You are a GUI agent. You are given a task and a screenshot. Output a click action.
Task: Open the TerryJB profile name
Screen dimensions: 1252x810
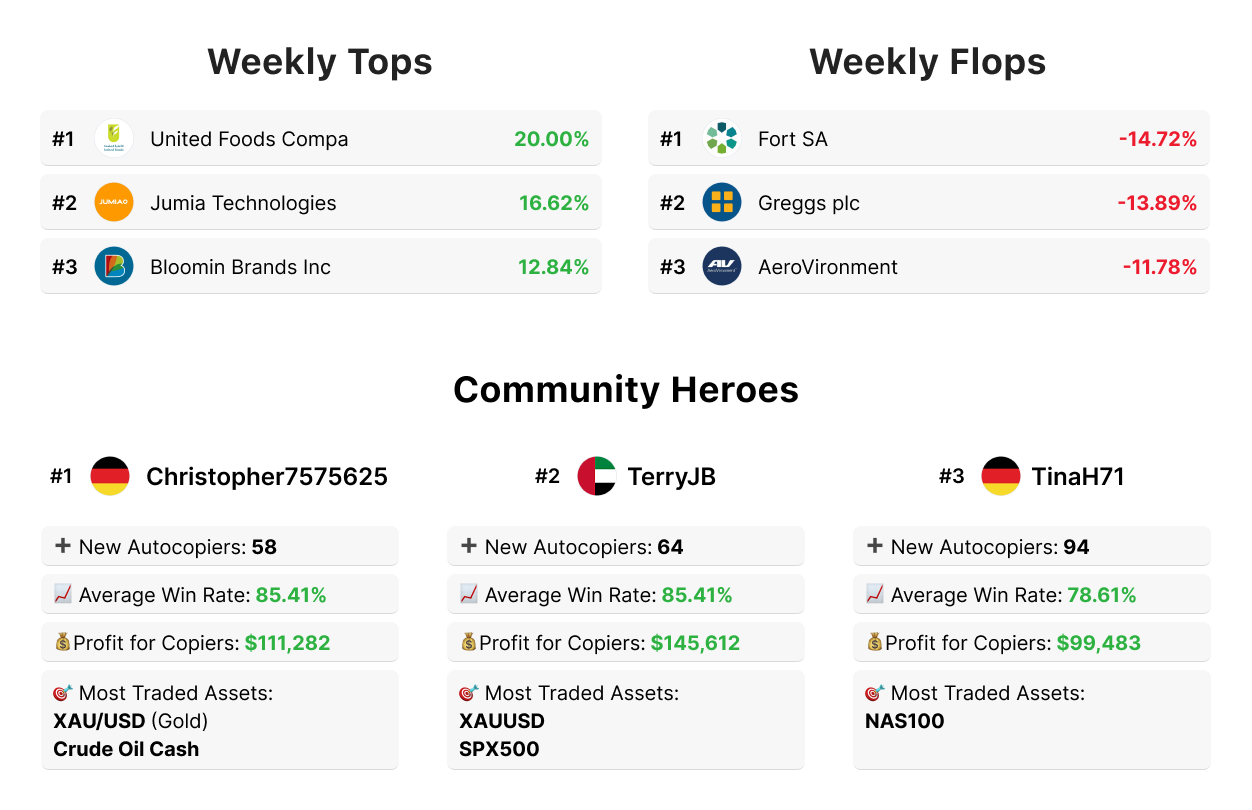point(671,477)
